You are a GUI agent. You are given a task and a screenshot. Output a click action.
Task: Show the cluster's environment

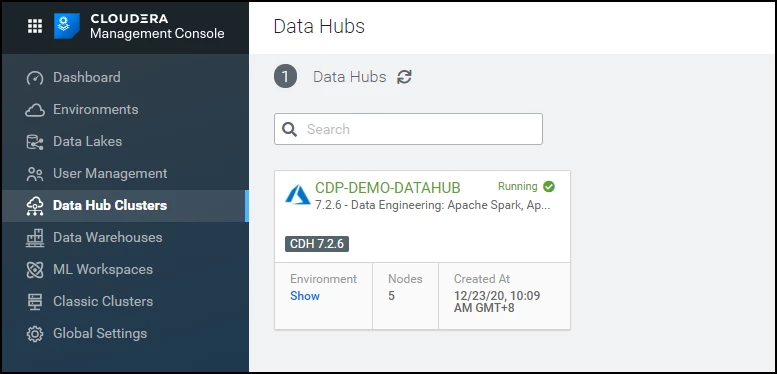[305, 296]
